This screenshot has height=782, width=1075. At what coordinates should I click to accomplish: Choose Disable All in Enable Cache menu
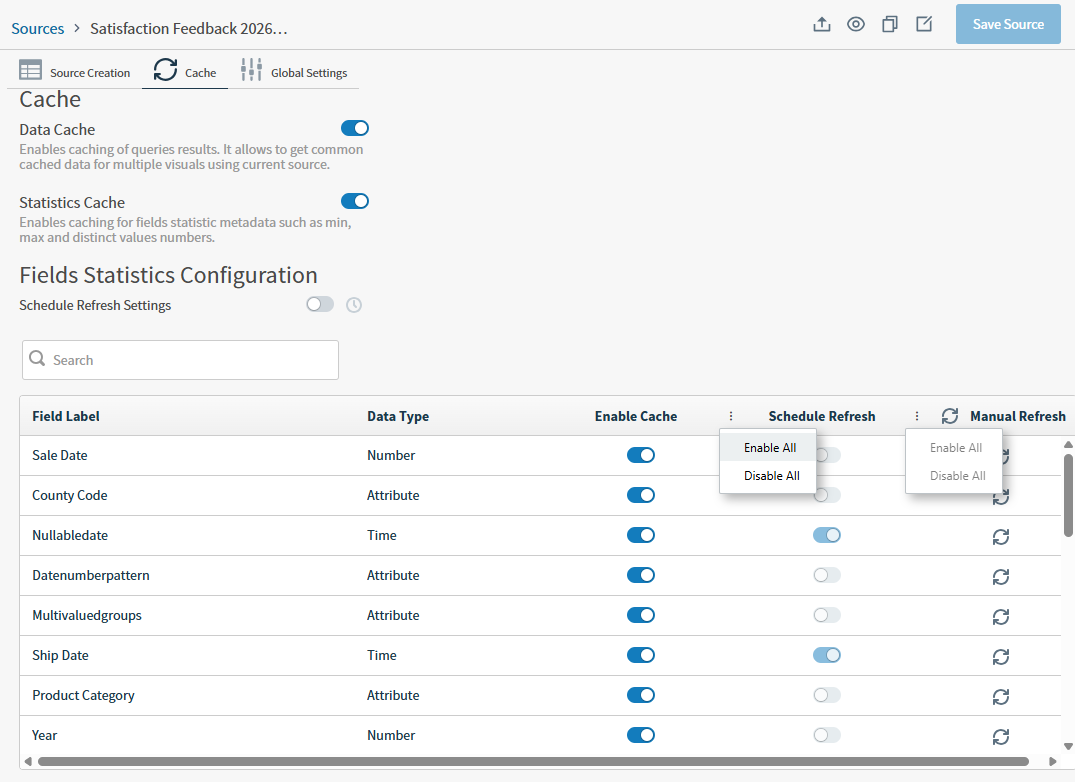tap(769, 476)
